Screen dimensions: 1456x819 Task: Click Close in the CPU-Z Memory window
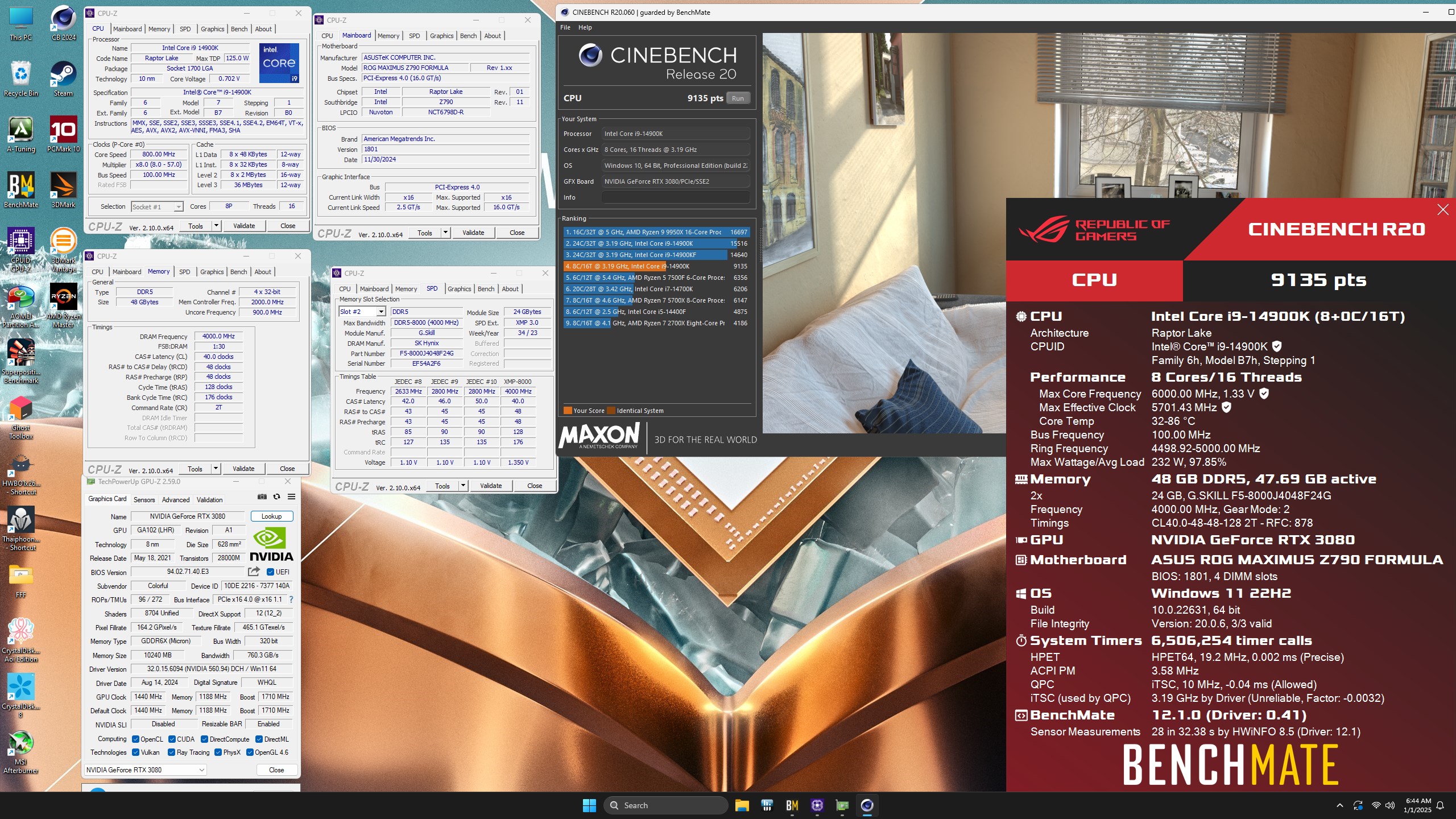[x=287, y=469]
